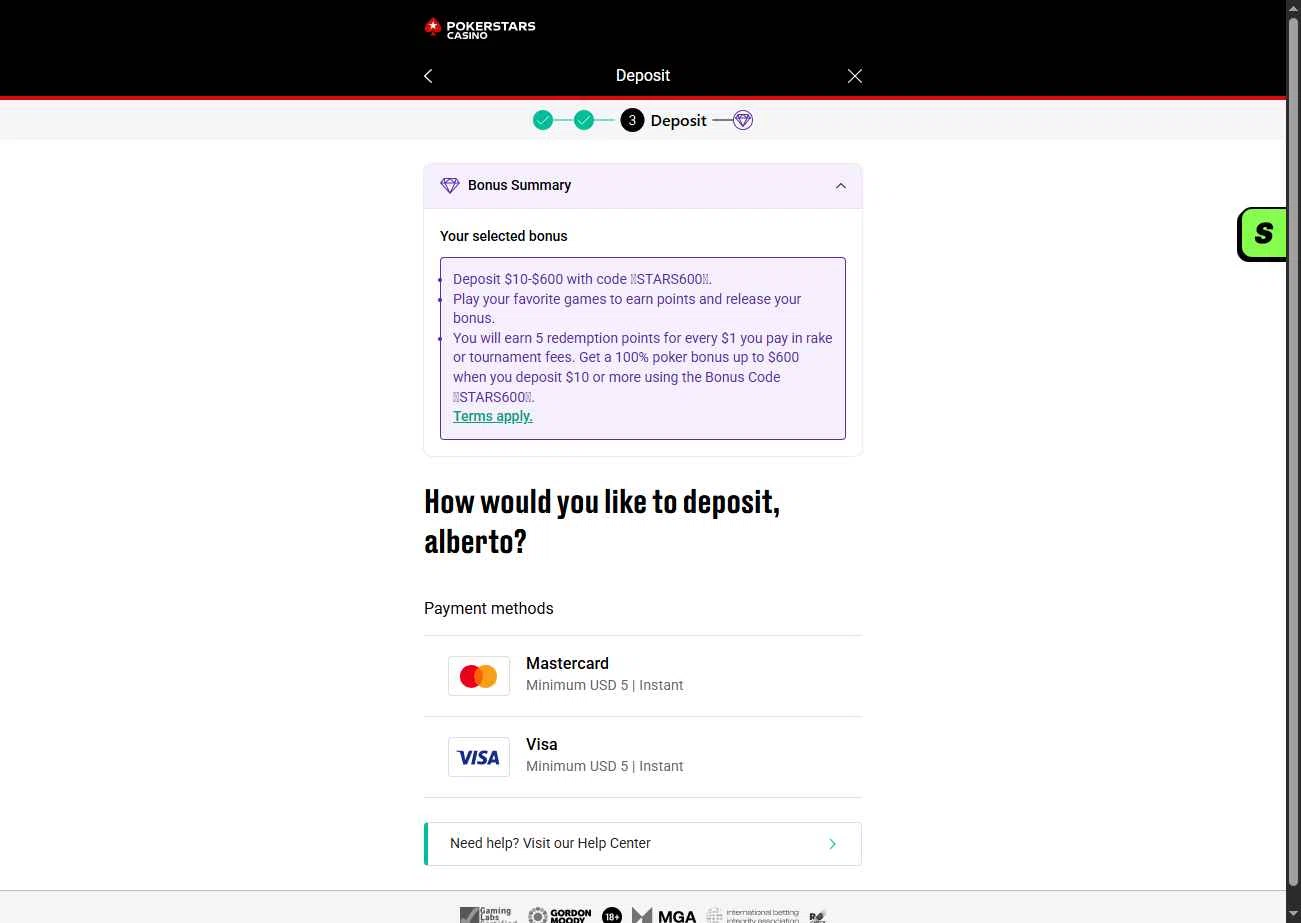This screenshot has height=923, width=1301.
Task: Click the second completed step checkmark
Action: (584, 120)
